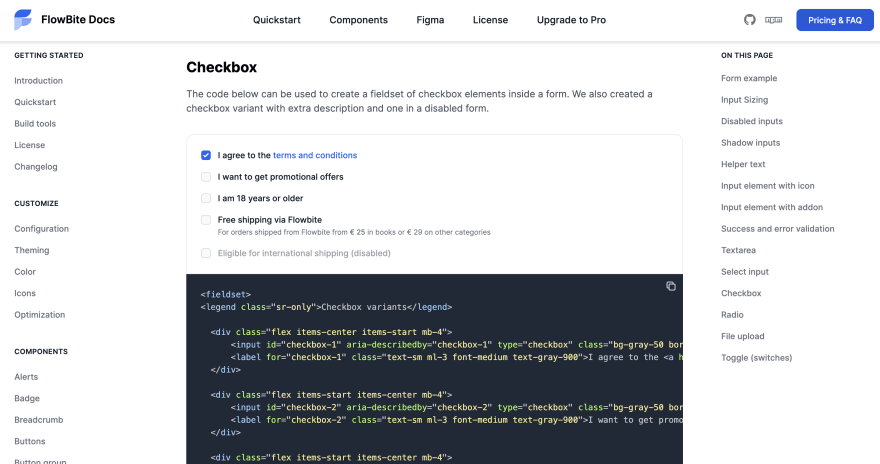Open Buttons component page
The image size is (880, 464).
pyautogui.click(x=30, y=442)
